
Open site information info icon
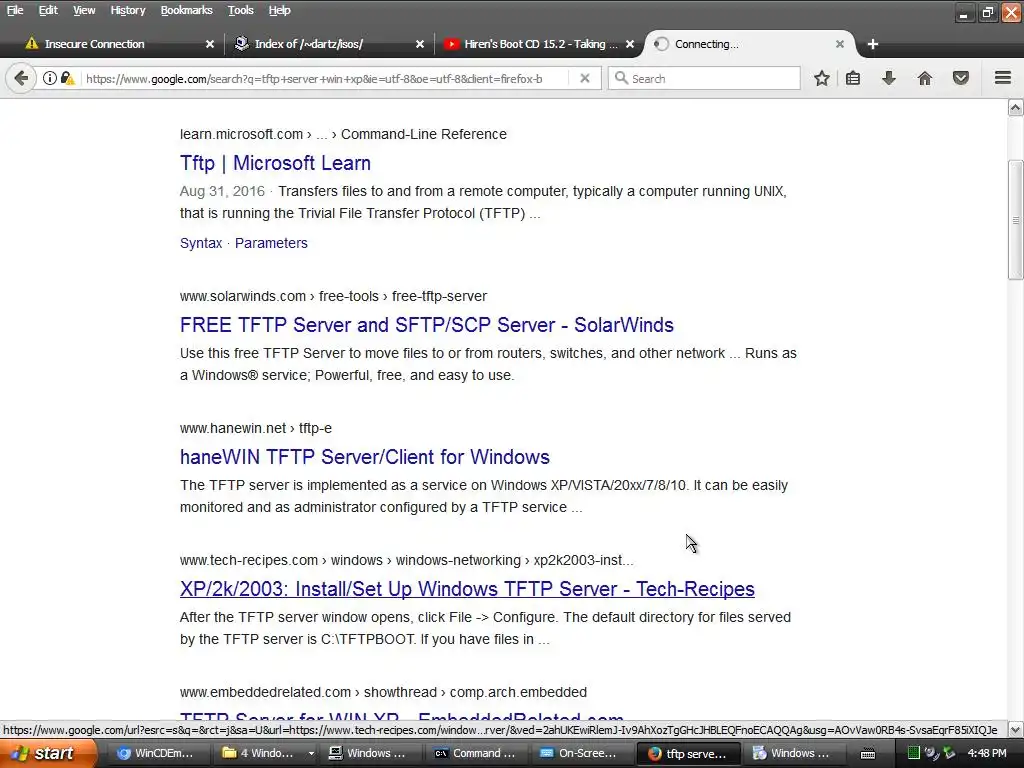(x=50, y=78)
